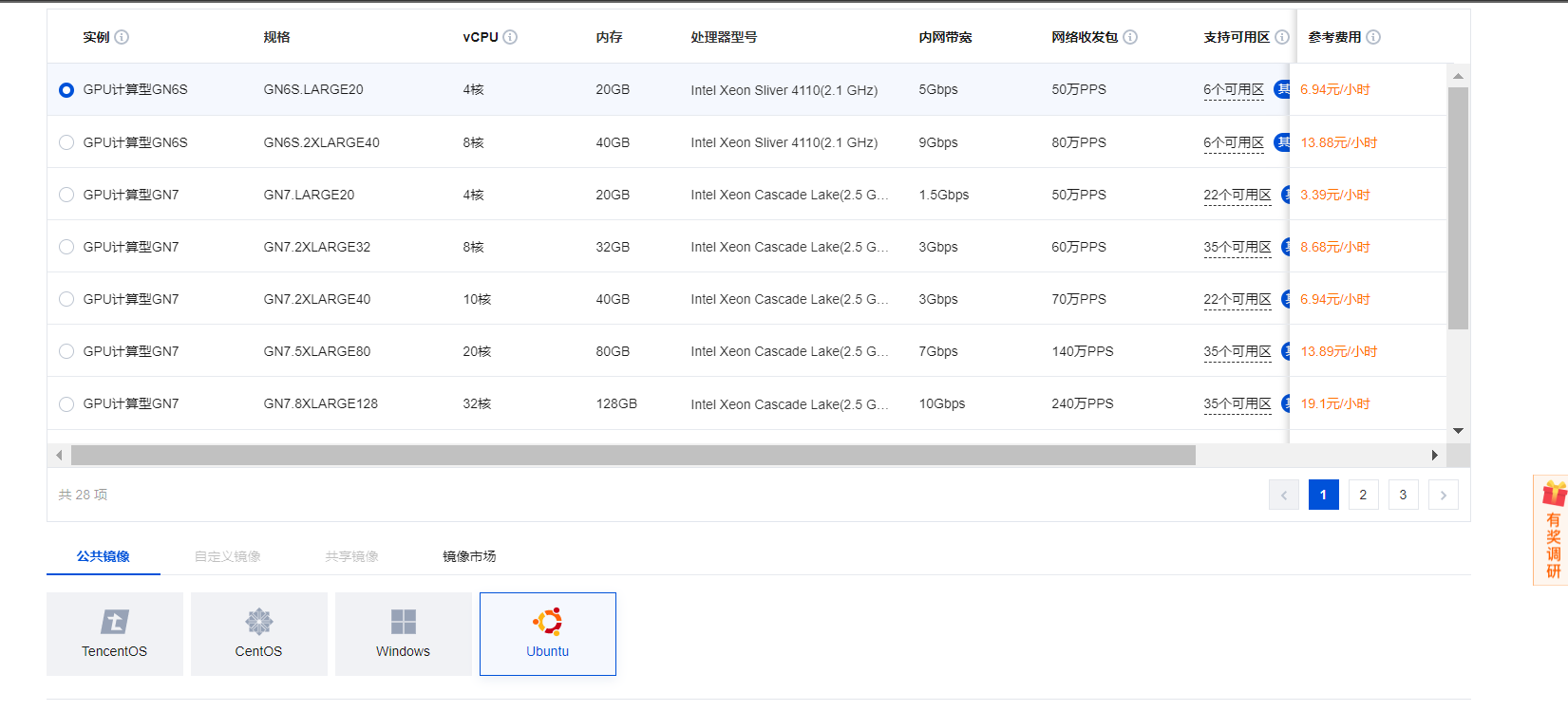
Task: Click horizontal scrollbar right arrow
Action: [1434, 456]
